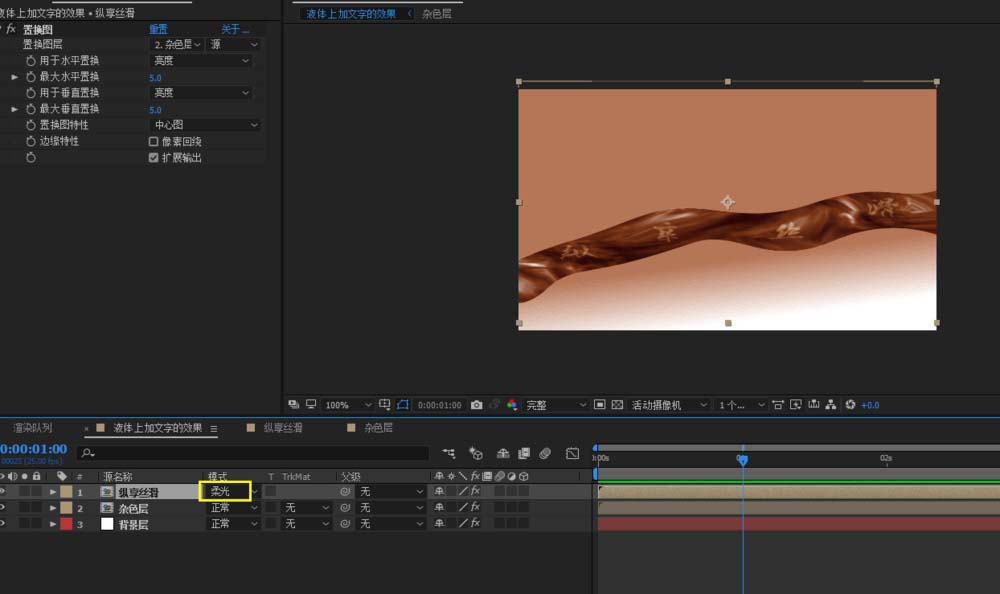Toggle the transparency grid icon

point(617,405)
